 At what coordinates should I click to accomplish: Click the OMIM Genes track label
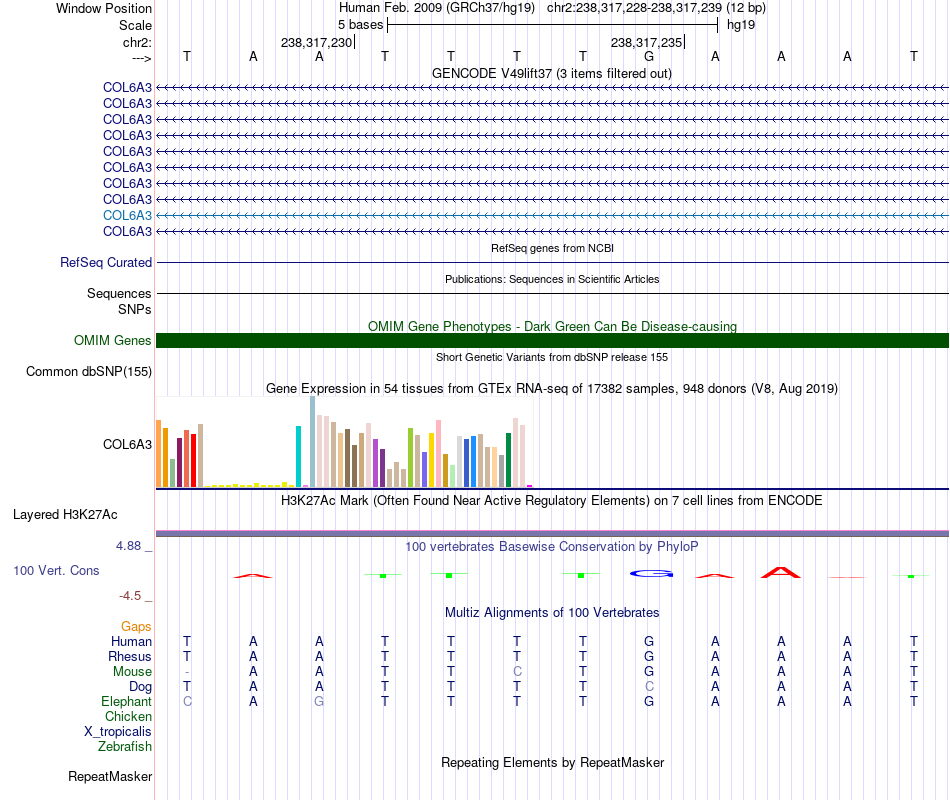click(x=113, y=341)
